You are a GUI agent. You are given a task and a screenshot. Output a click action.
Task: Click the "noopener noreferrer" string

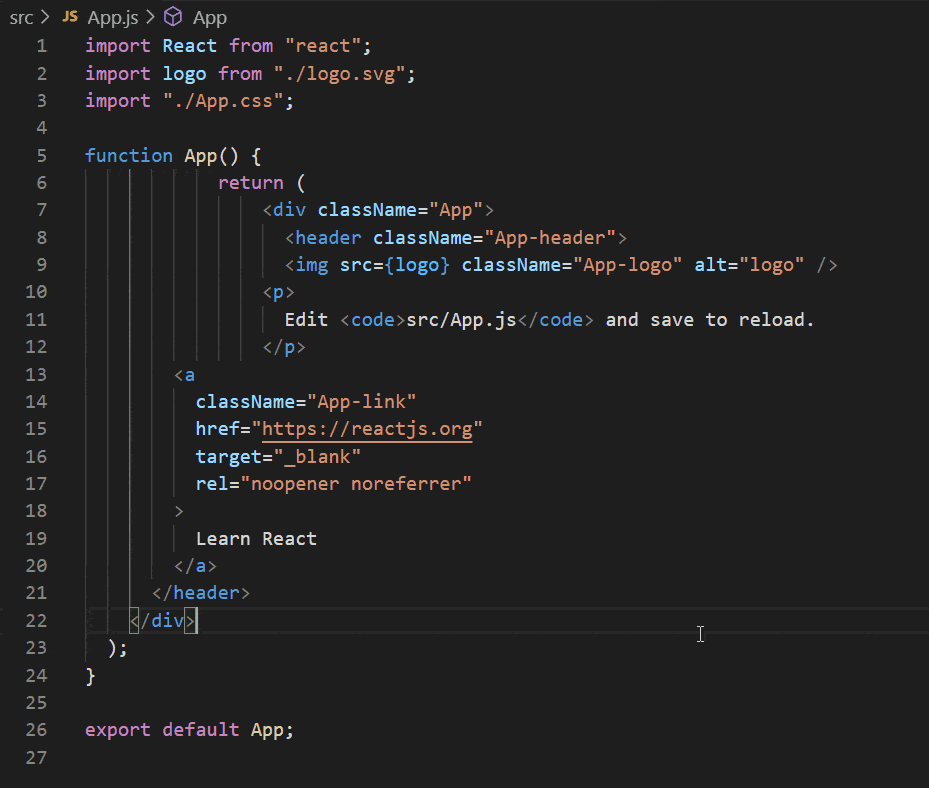click(356, 484)
